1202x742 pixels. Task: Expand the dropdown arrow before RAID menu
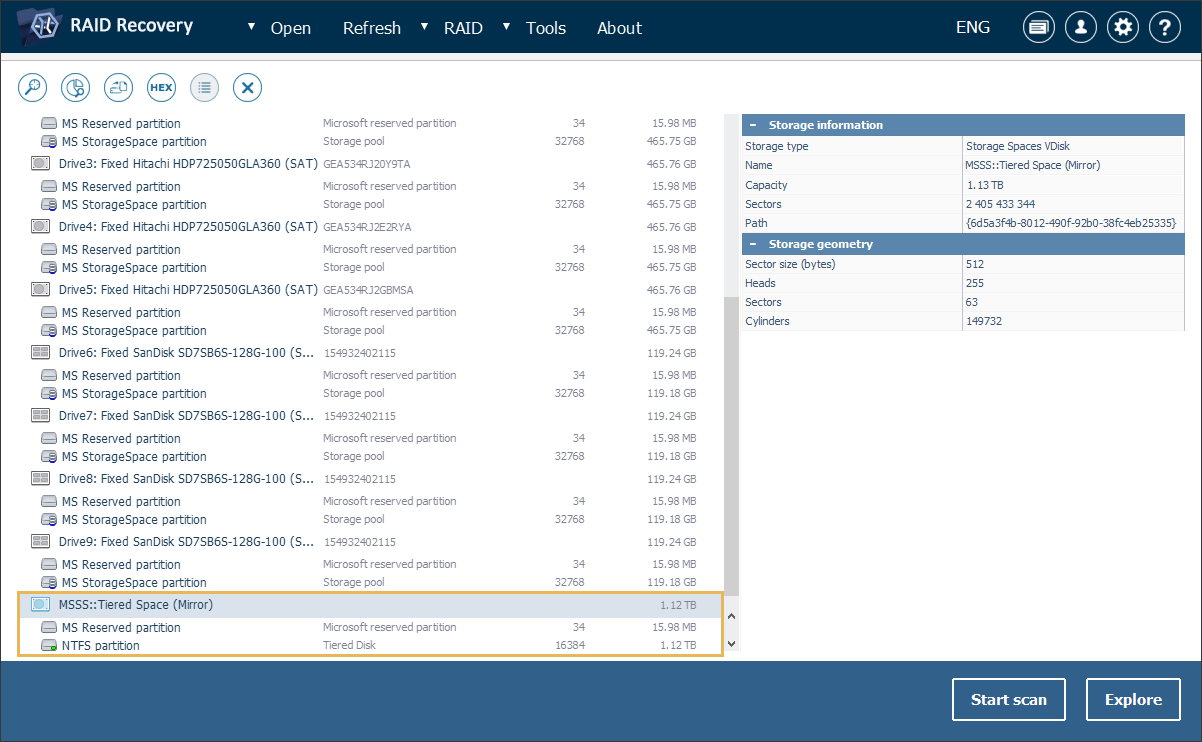coord(425,27)
